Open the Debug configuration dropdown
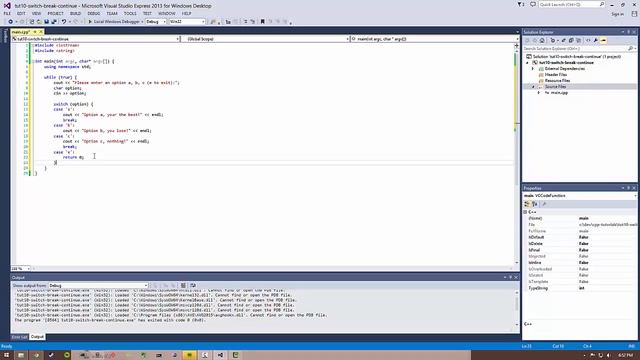Screen dimensions: 640x360 tap(156, 22)
